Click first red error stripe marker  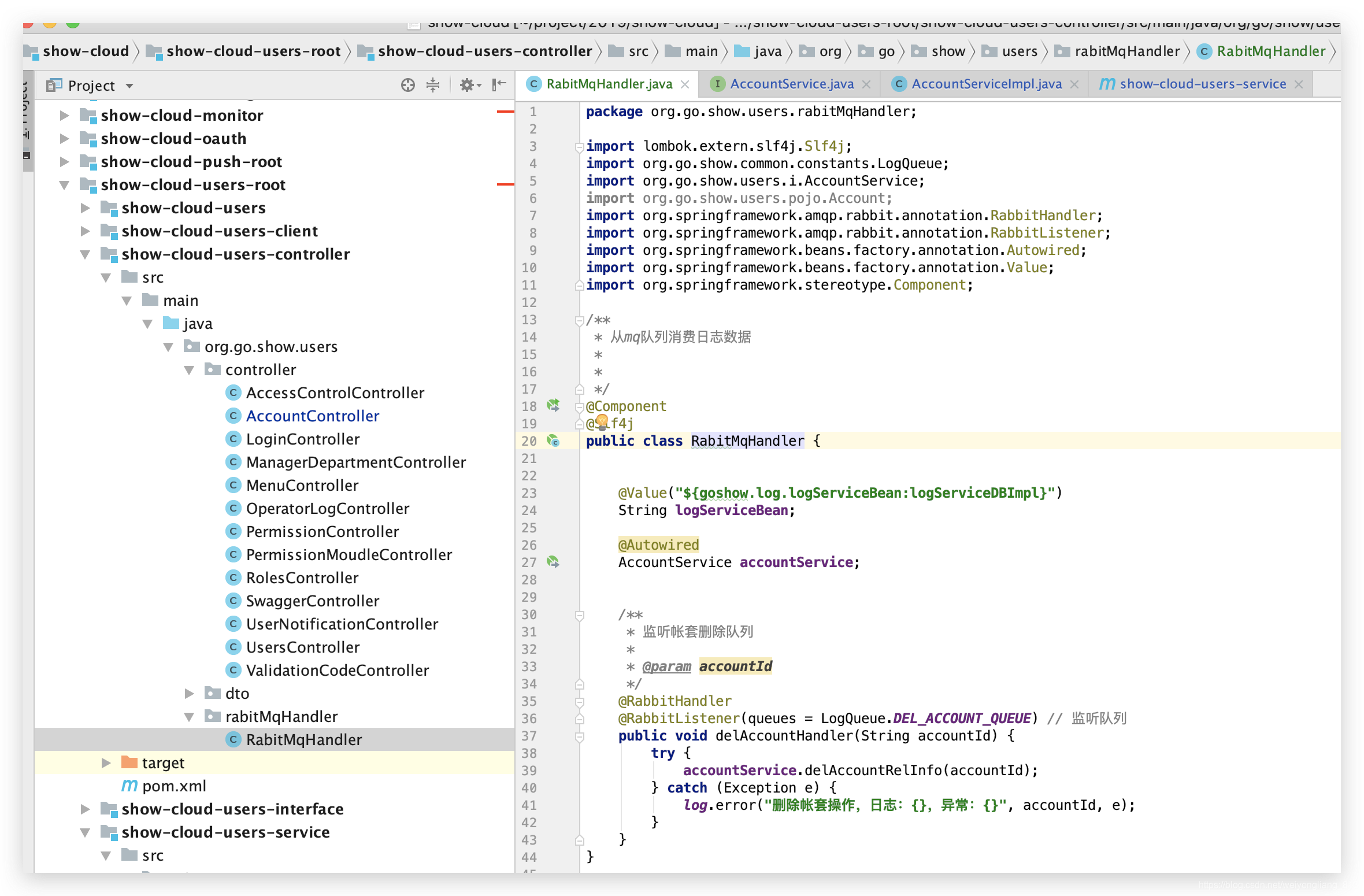(x=505, y=111)
